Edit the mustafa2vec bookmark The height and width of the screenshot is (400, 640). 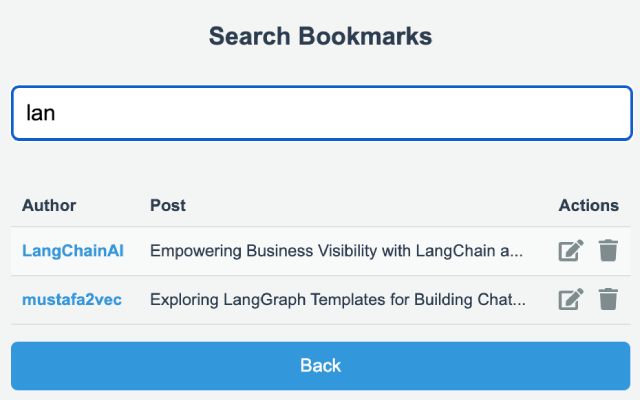pyautogui.click(x=570, y=299)
